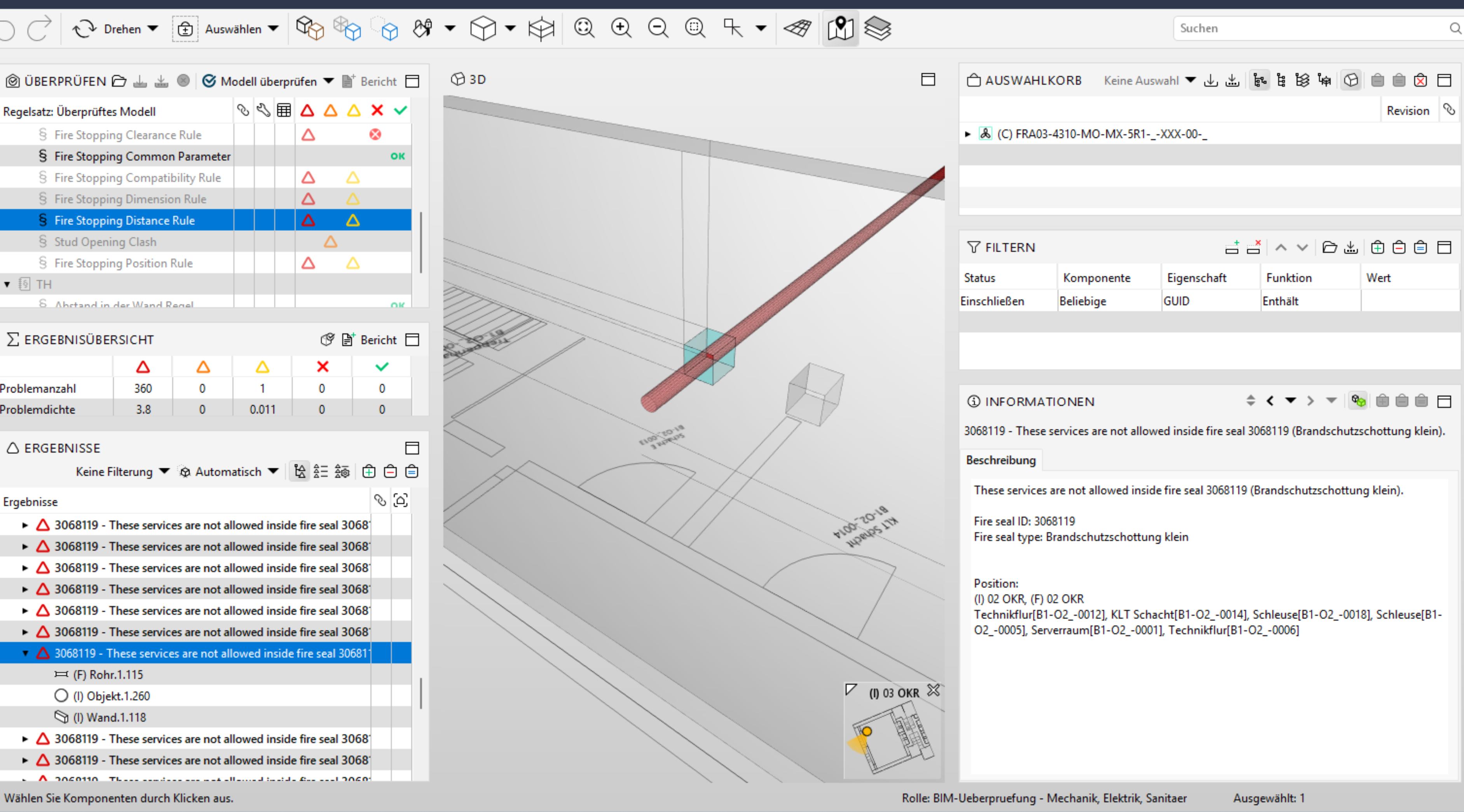Click the Revision column header
The width and height of the screenshot is (1464, 812).
click(x=1408, y=111)
